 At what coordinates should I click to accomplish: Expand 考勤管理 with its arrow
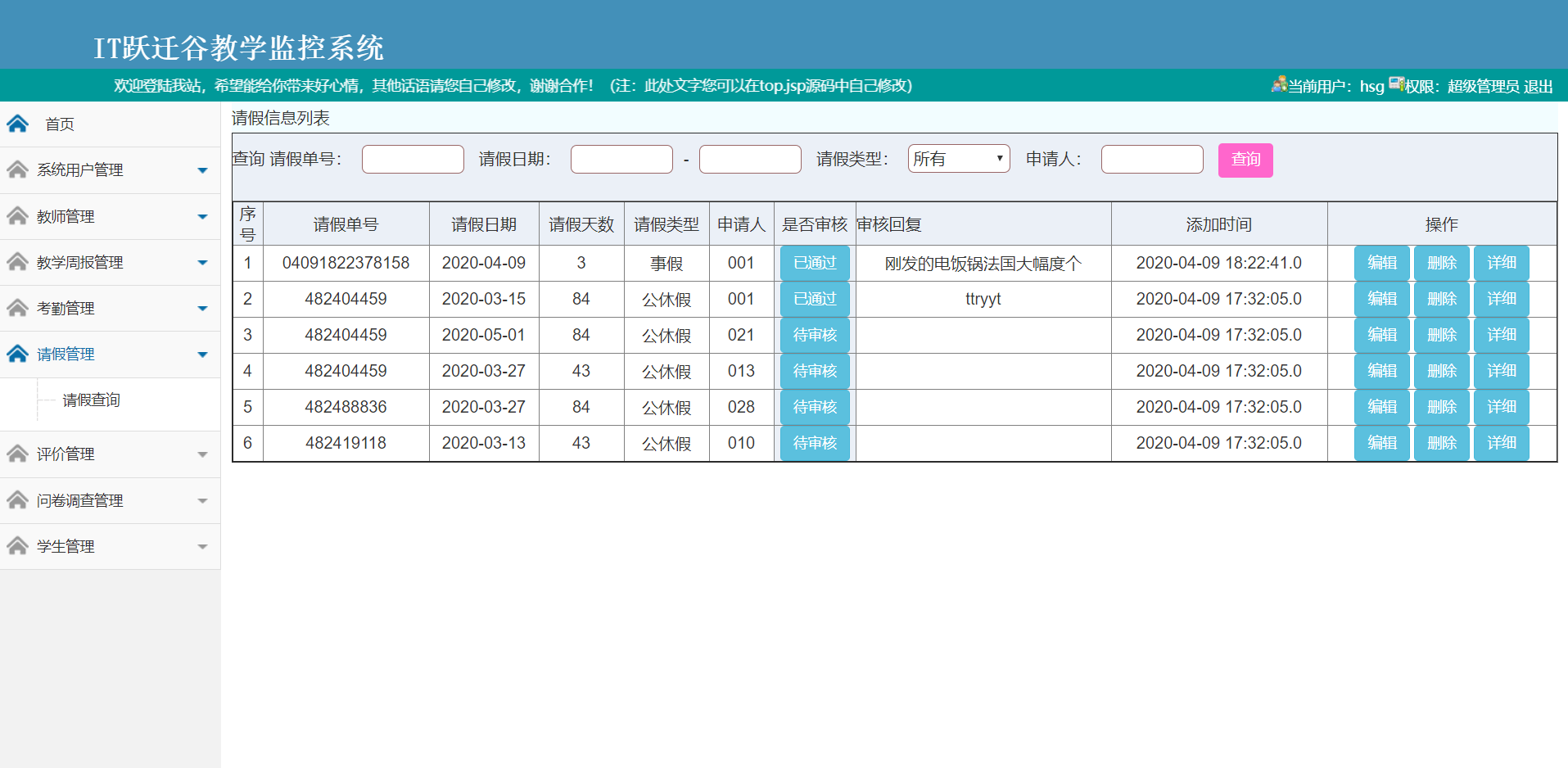click(202, 309)
